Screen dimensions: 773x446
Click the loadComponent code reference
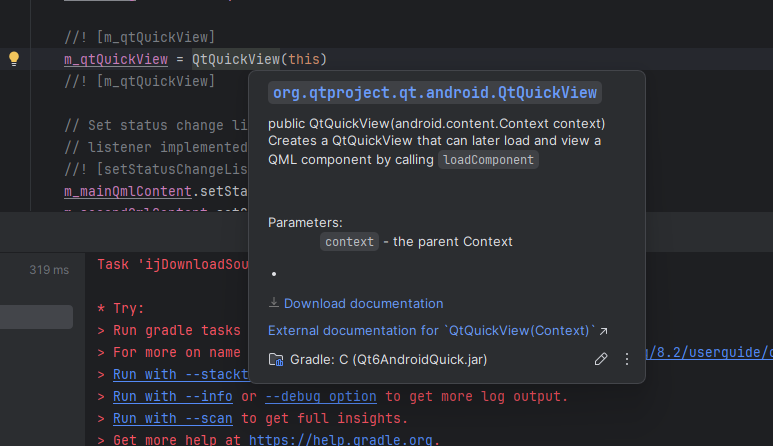tap(488, 160)
